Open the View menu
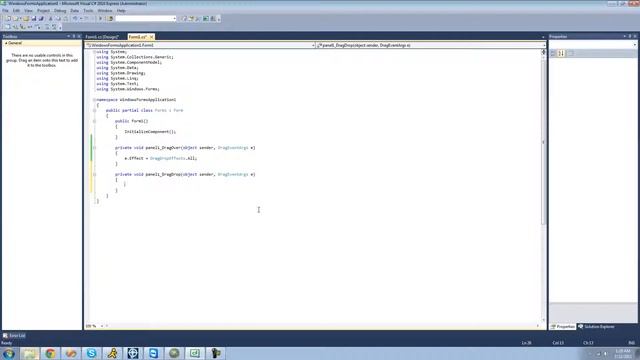The image size is (640, 360). [28, 11]
